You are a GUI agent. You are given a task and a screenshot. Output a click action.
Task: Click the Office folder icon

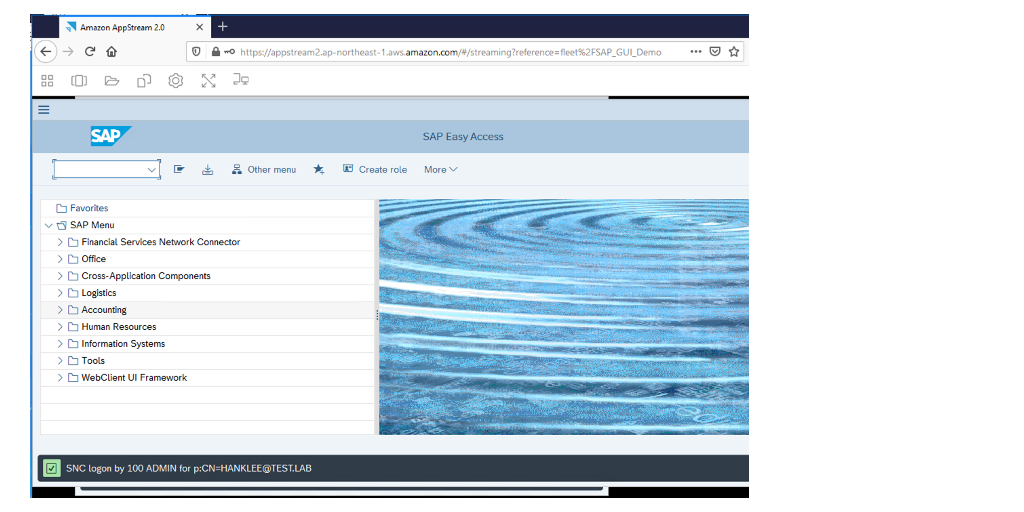[x=73, y=259]
